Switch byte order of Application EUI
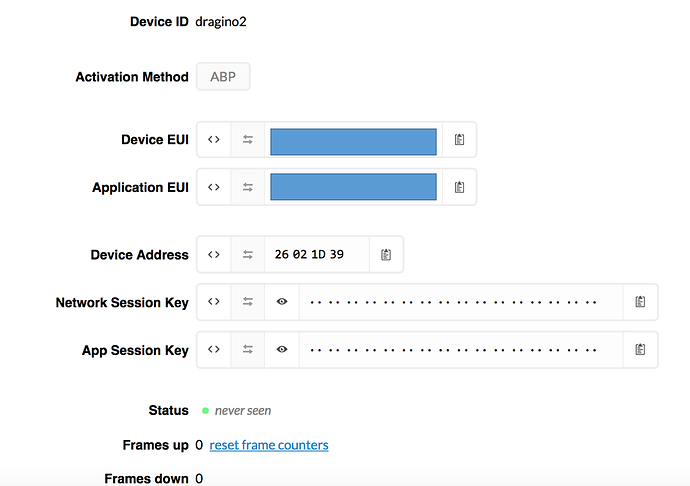 click(248, 187)
